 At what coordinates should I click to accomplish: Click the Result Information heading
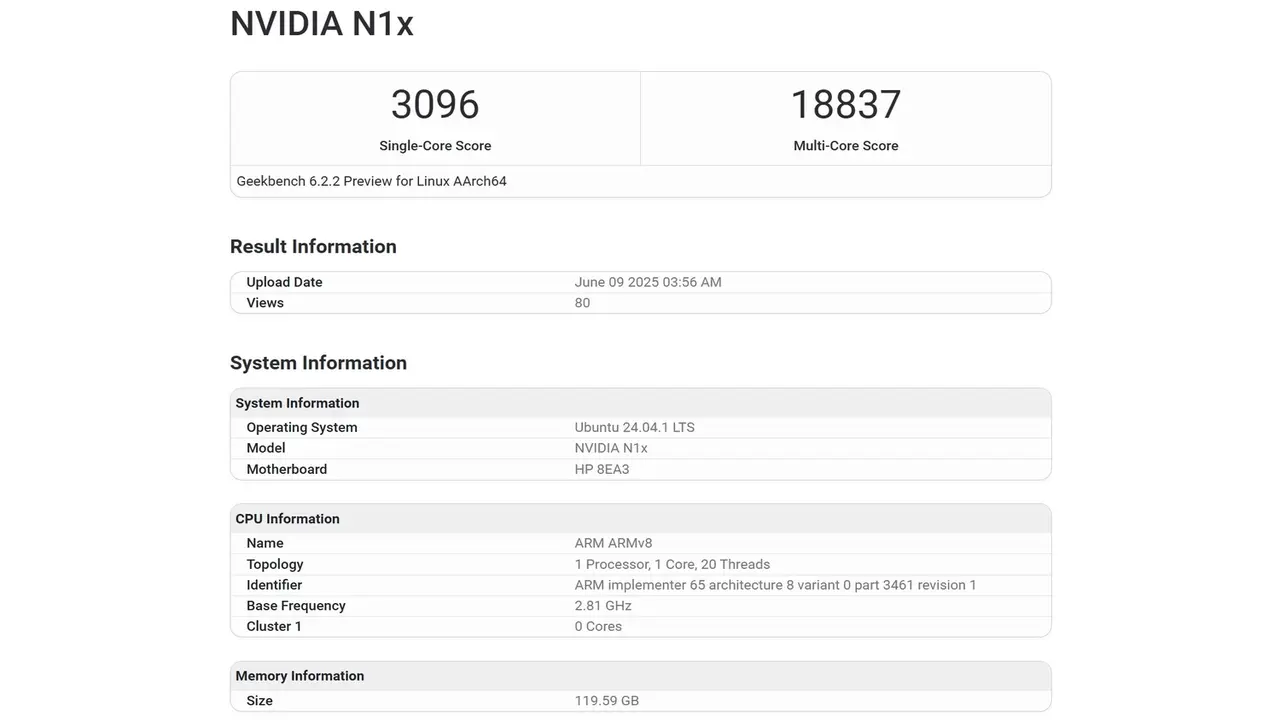(x=313, y=247)
